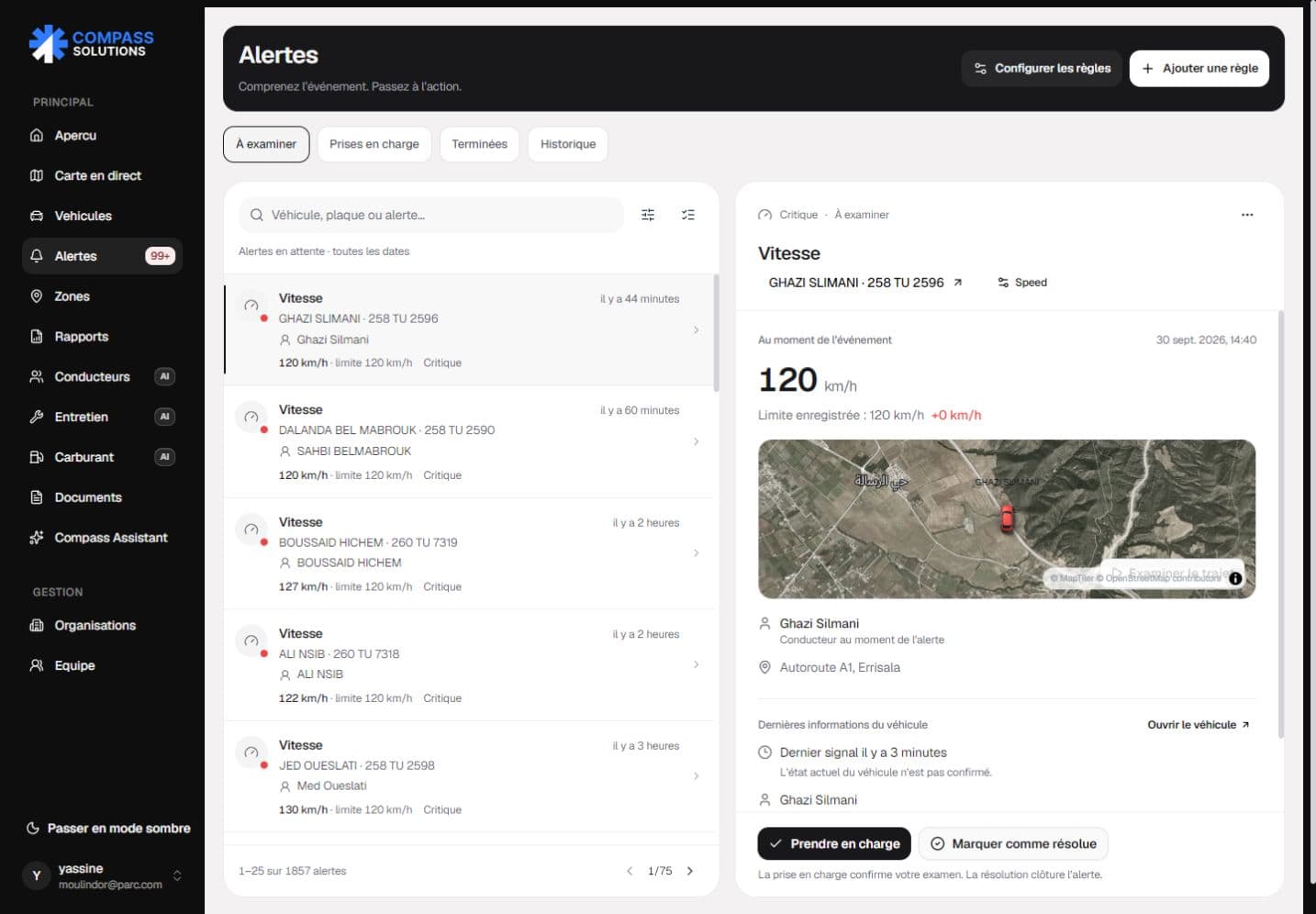This screenshot has width=1316, height=914.
Task: Expand JED OUESLATI alert chevron
Action: pyautogui.click(x=697, y=776)
